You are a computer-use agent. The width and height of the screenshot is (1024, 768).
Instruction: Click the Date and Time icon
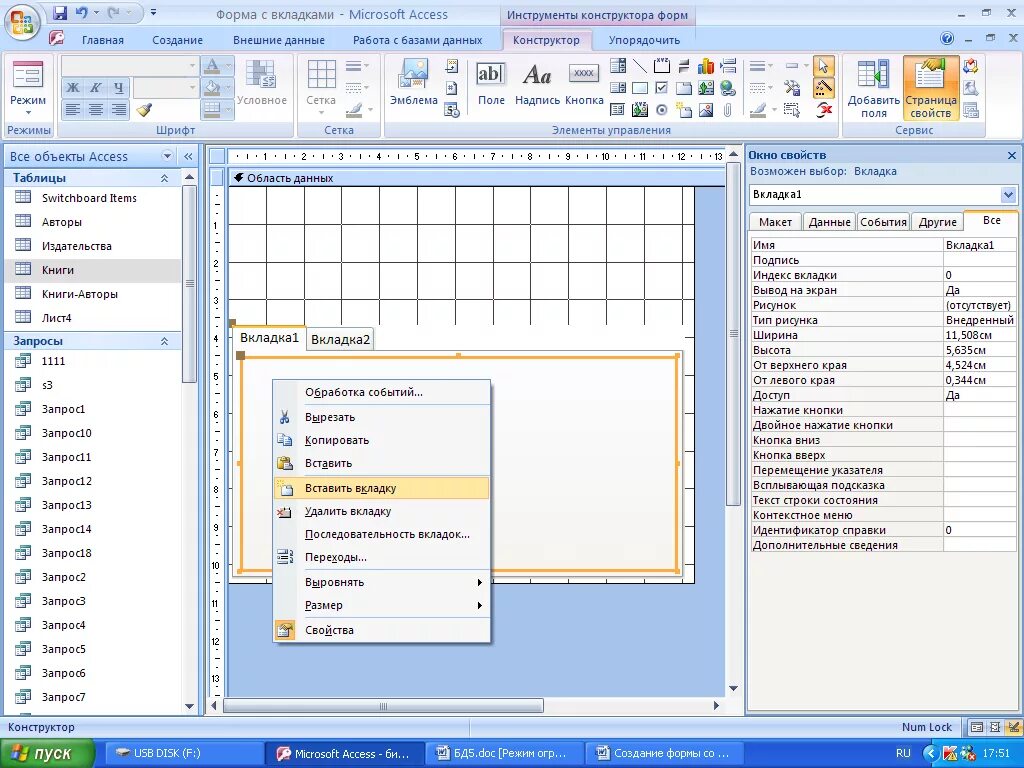click(x=452, y=110)
